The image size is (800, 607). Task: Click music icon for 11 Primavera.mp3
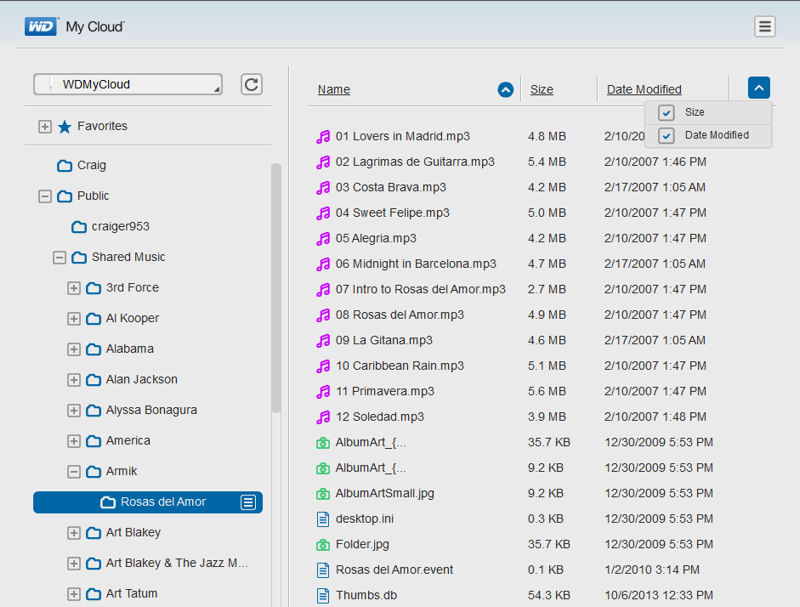pos(323,392)
